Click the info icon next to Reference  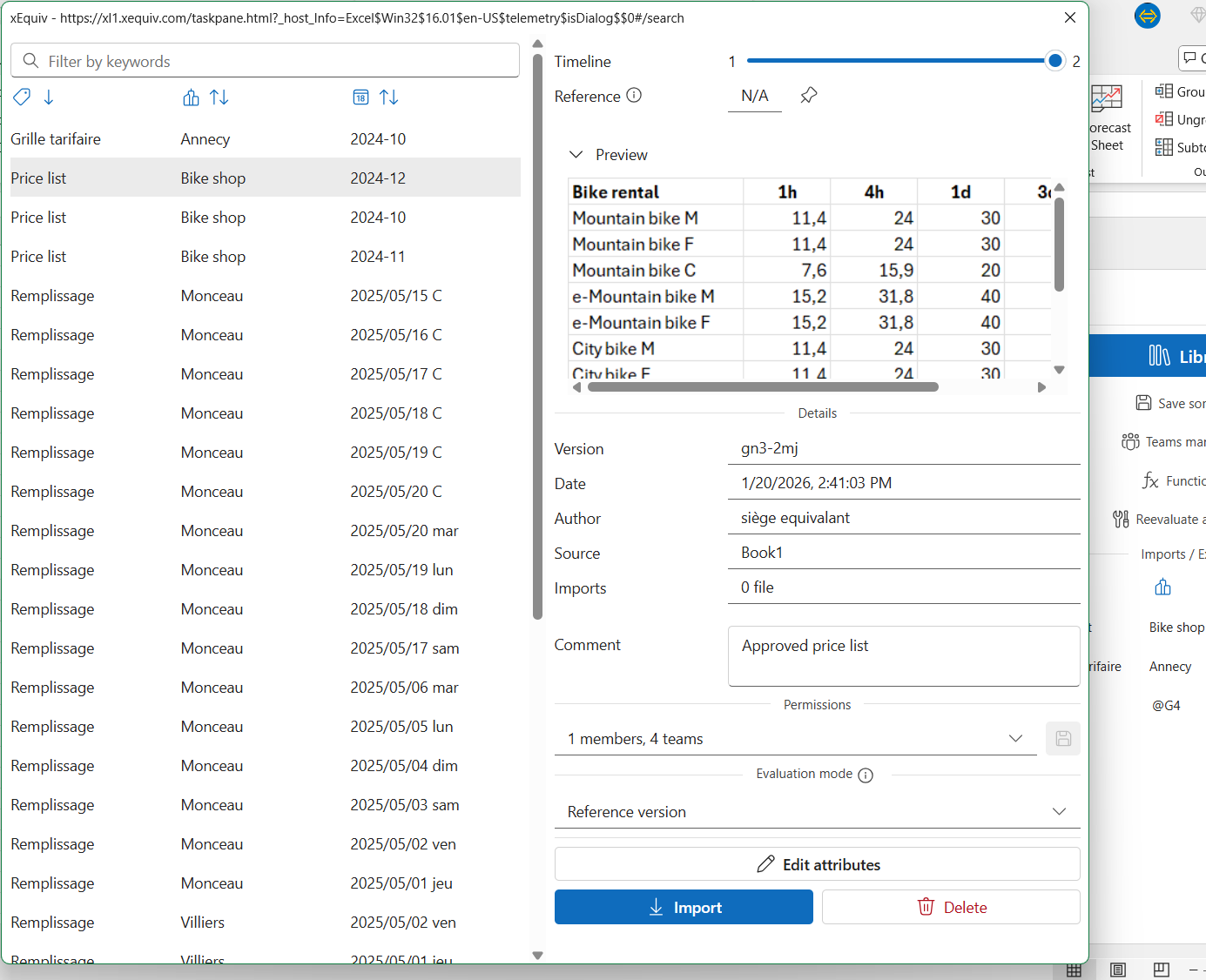[634, 96]
